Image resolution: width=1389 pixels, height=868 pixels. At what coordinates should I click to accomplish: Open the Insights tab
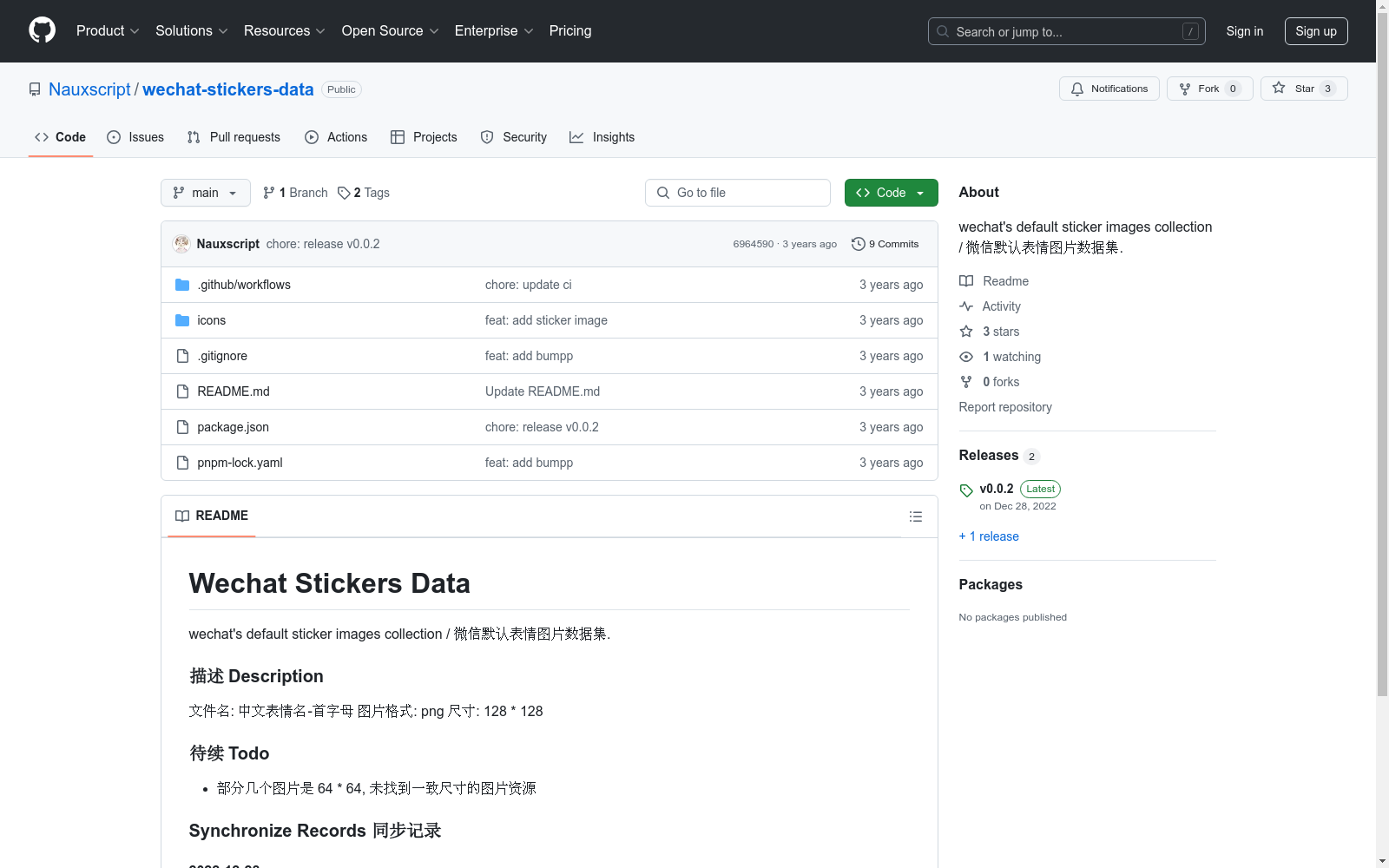coord(602,137)
